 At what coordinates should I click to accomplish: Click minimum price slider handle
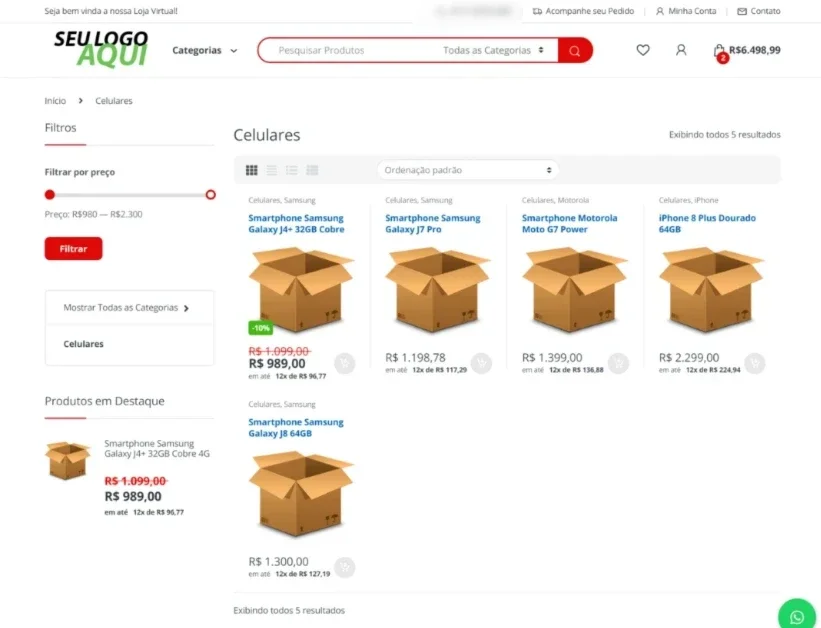[50, 195]
